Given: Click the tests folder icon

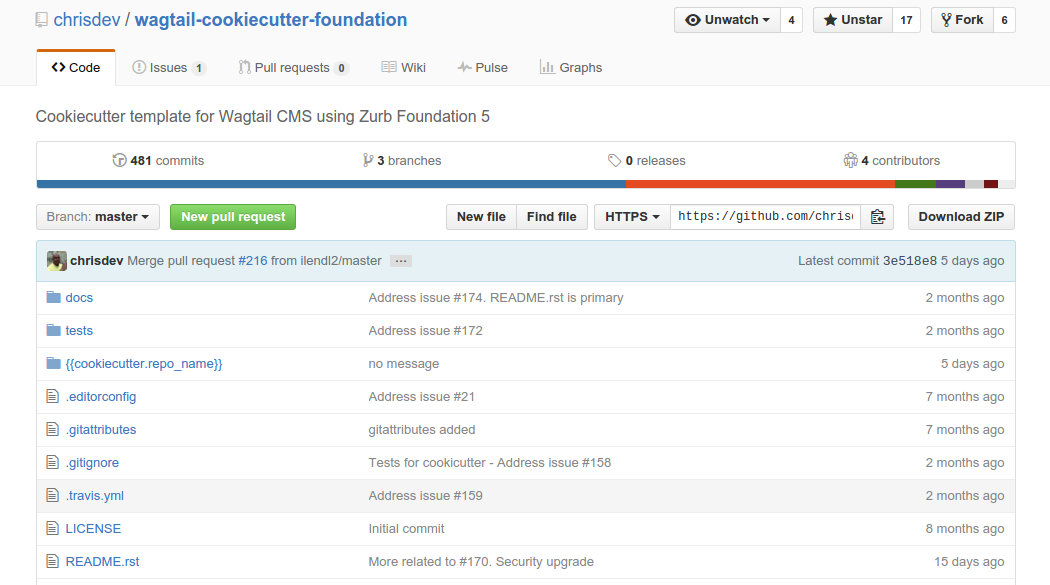Looking at the screenshot, I should (54, 330).
